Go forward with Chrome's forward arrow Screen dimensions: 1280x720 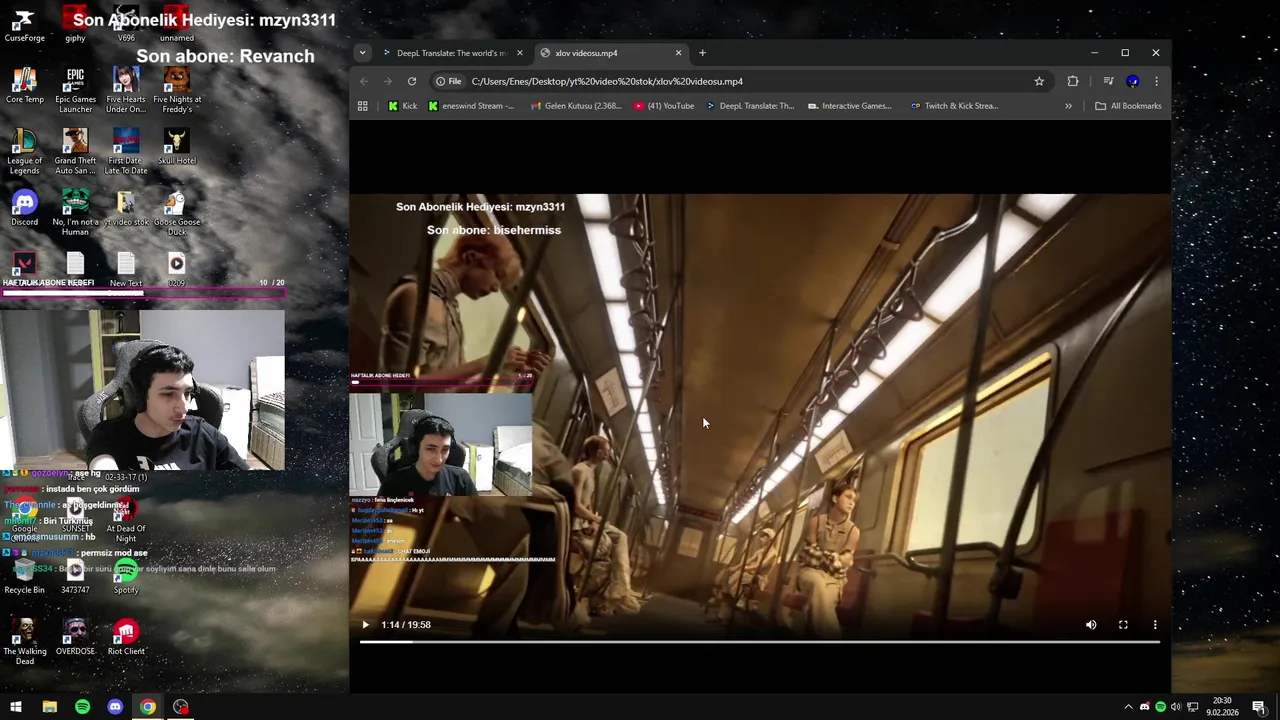click(388, 81)
